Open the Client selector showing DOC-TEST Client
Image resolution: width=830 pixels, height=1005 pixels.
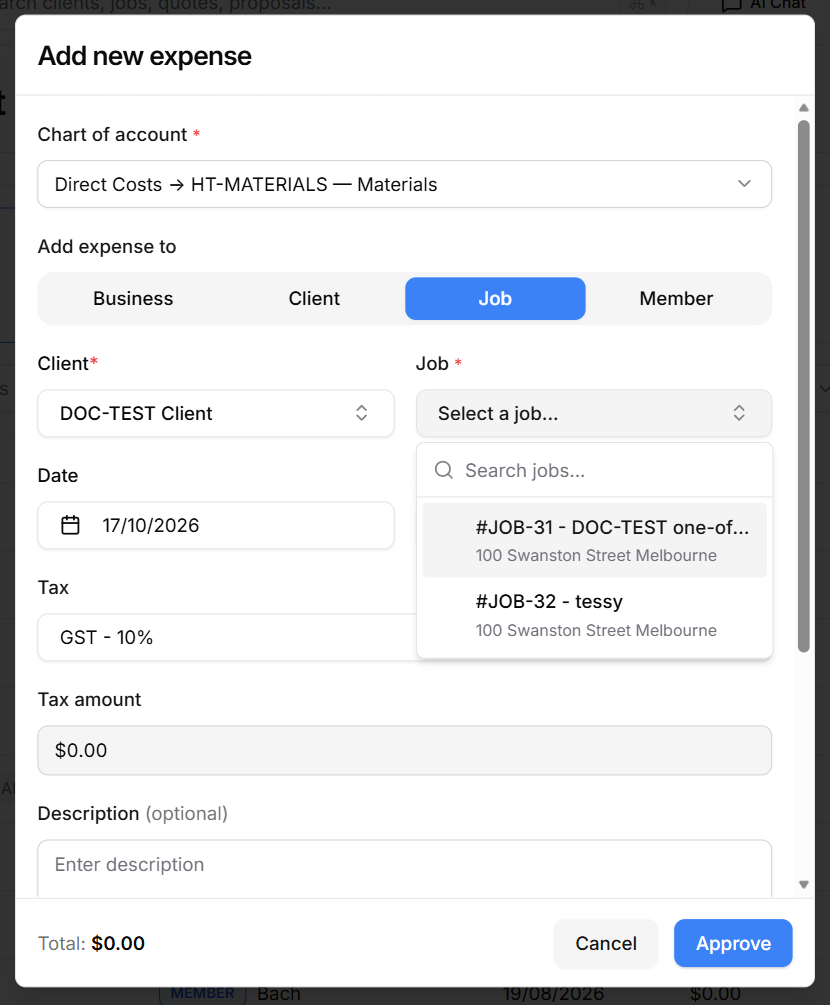tap(216, 413)
